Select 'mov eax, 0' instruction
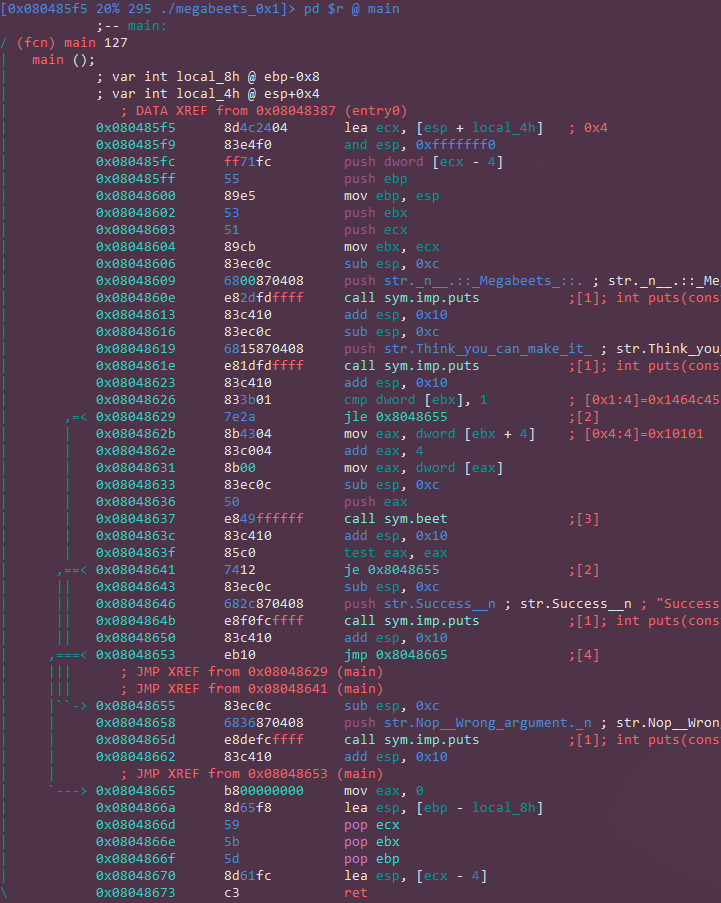Image resolution: width=721 pixels, height=903 pixels. pyautogui.click(x=384, y=791)
